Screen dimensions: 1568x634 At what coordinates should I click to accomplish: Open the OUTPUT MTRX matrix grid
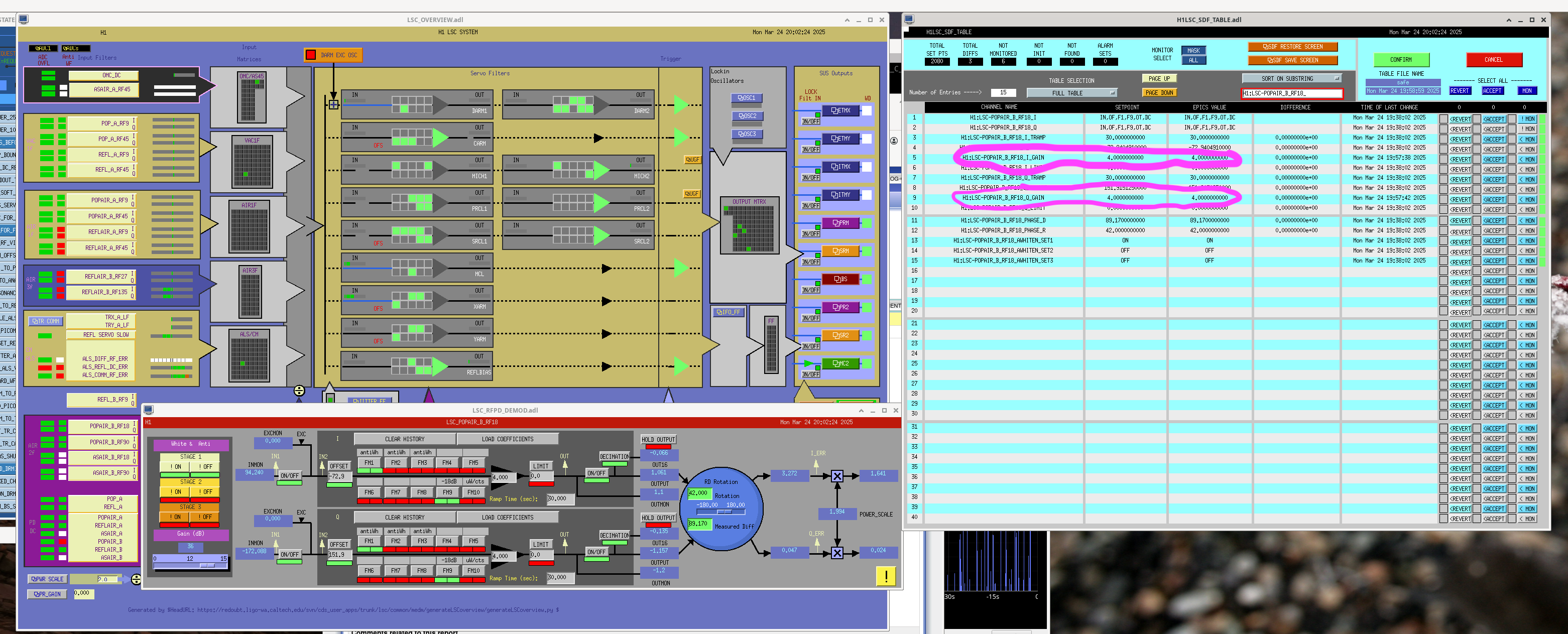pos(749,225)
